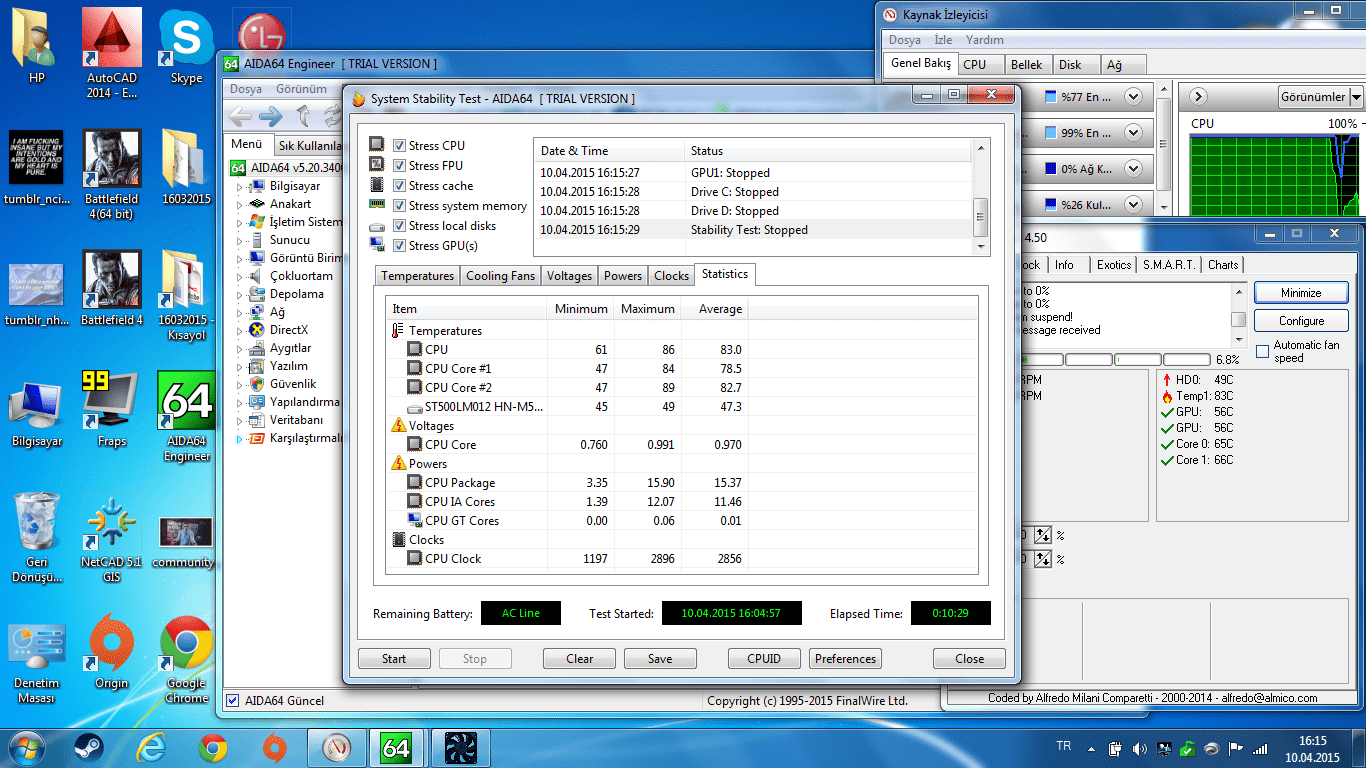
Task: Click the Up arrow in AIDA64 toolbar
Action: (303, 116)
